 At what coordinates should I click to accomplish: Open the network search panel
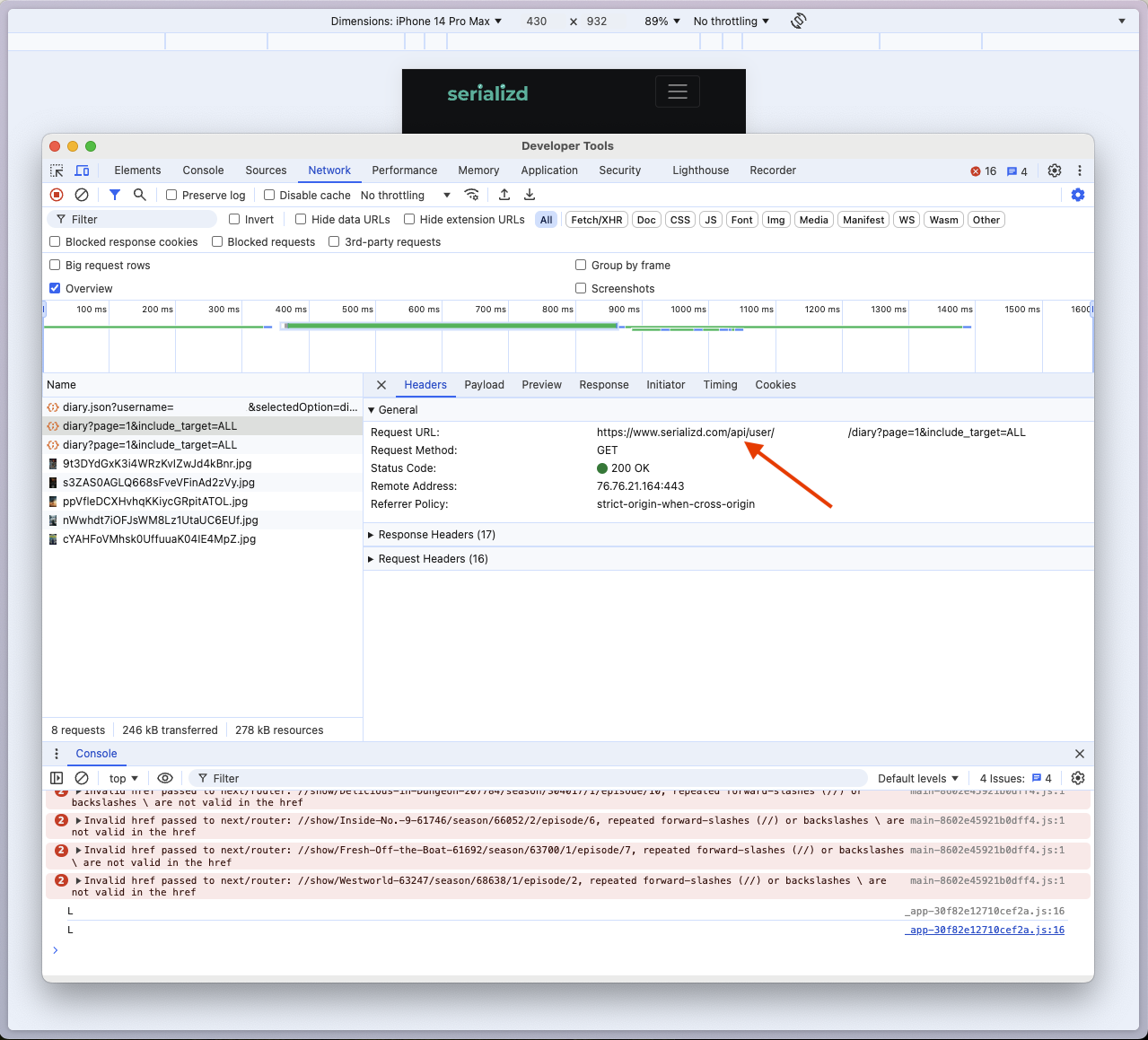click(x=139, y=194)
